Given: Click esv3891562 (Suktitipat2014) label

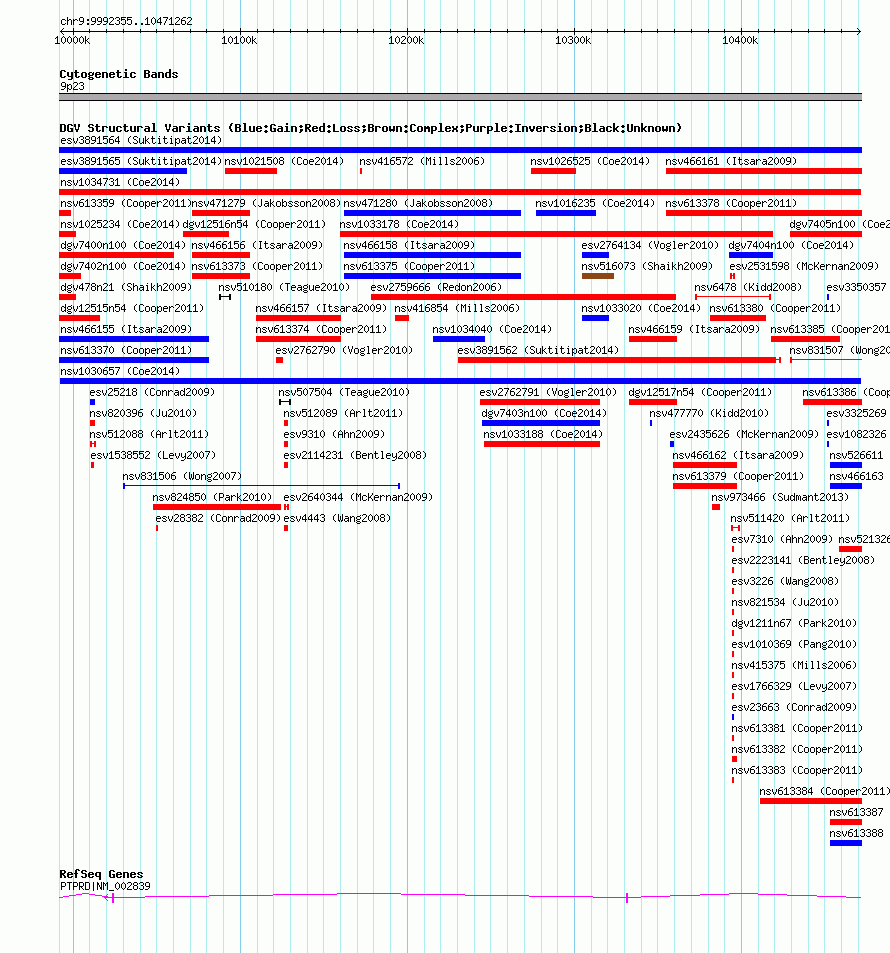Looking at the screenshot, I should tap(538, 350).
